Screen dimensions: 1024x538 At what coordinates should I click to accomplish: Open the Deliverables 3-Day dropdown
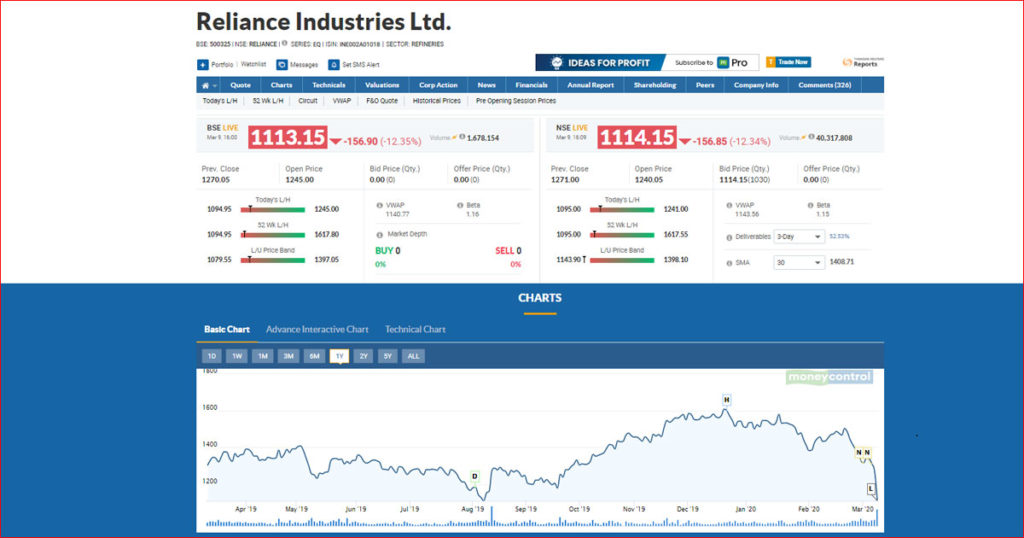[798, 237]
